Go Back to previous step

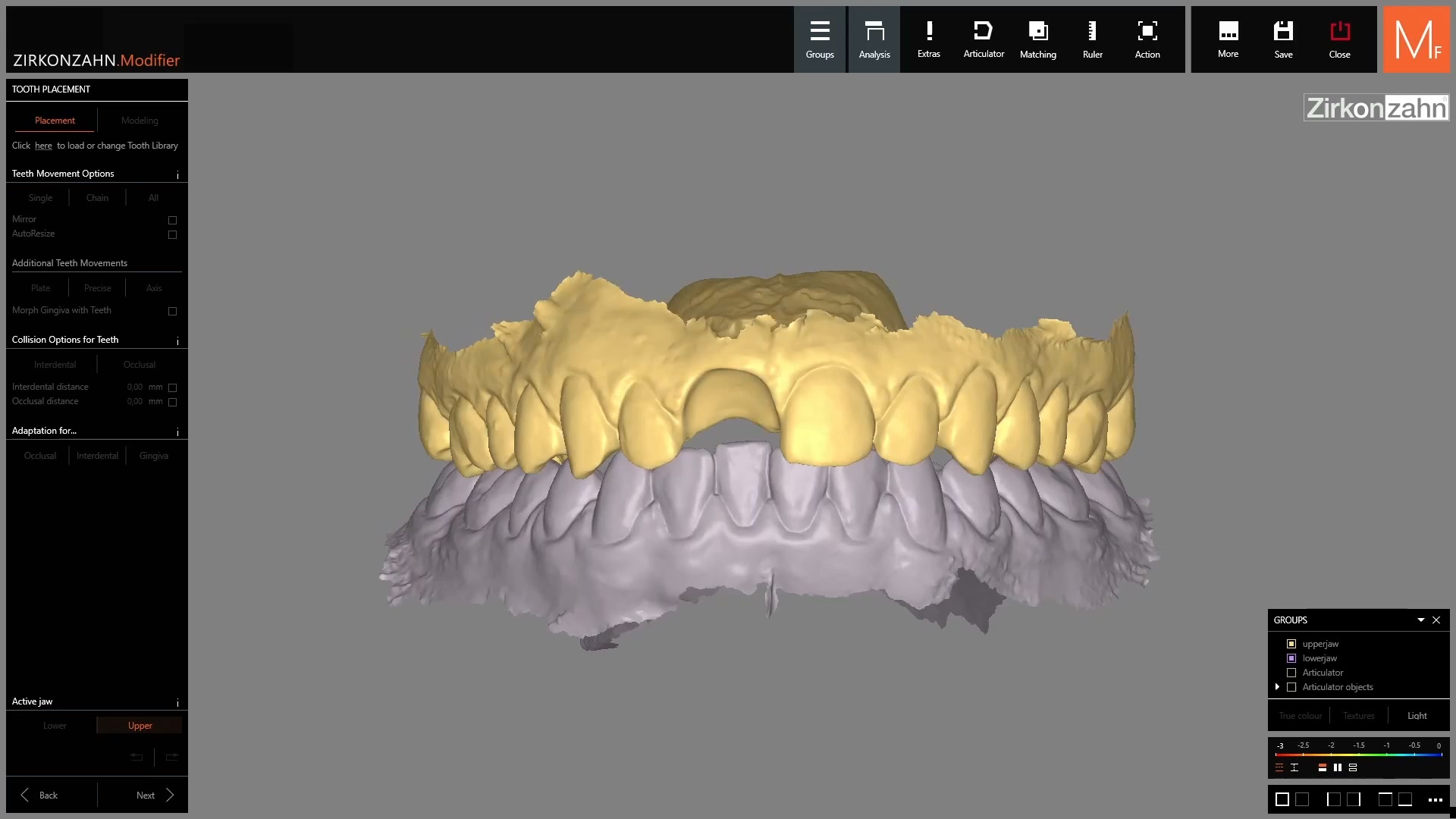click(x=39, y=795)
